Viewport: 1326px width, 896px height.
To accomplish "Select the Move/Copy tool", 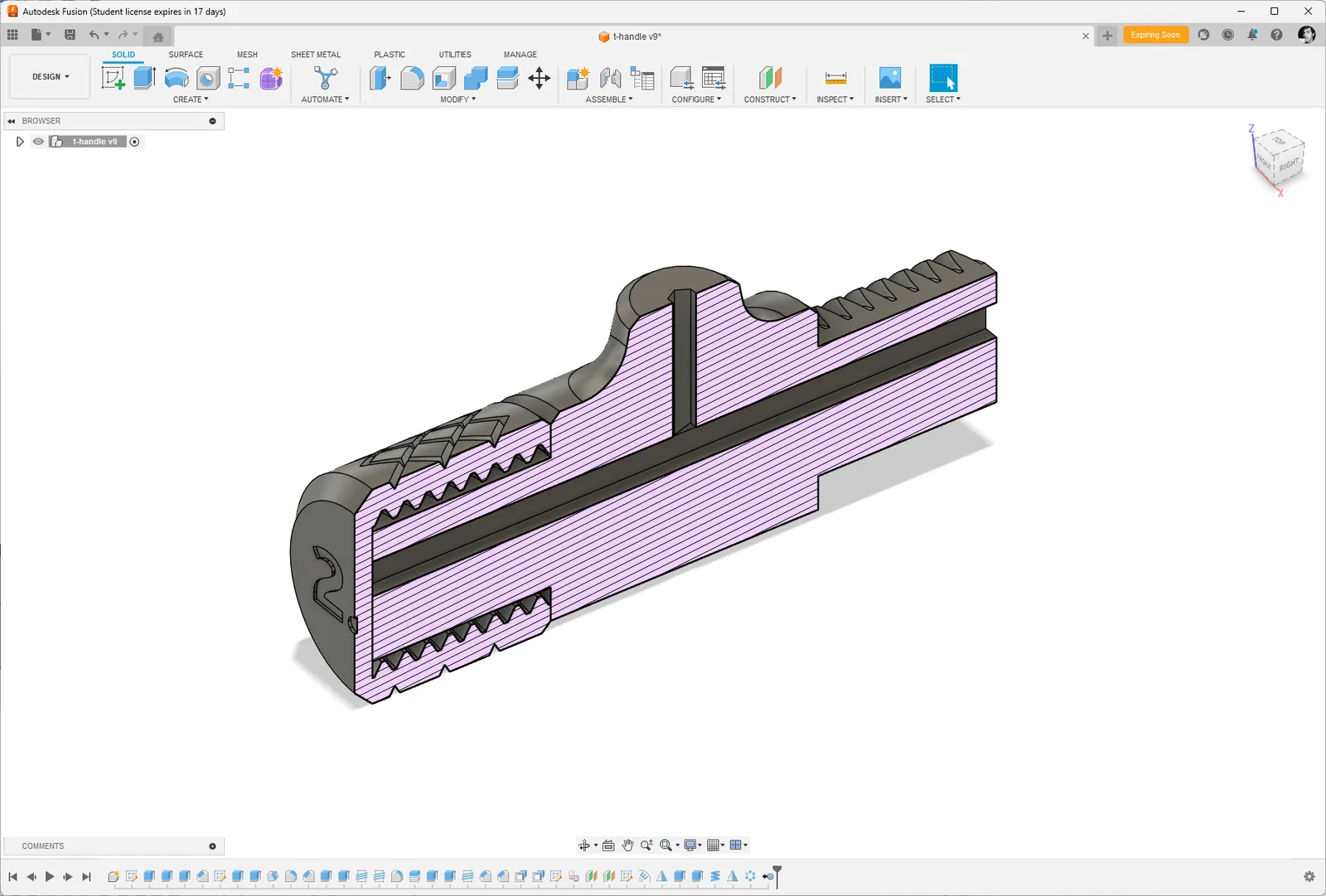I will pyautogui.click(x=539, y=78).
